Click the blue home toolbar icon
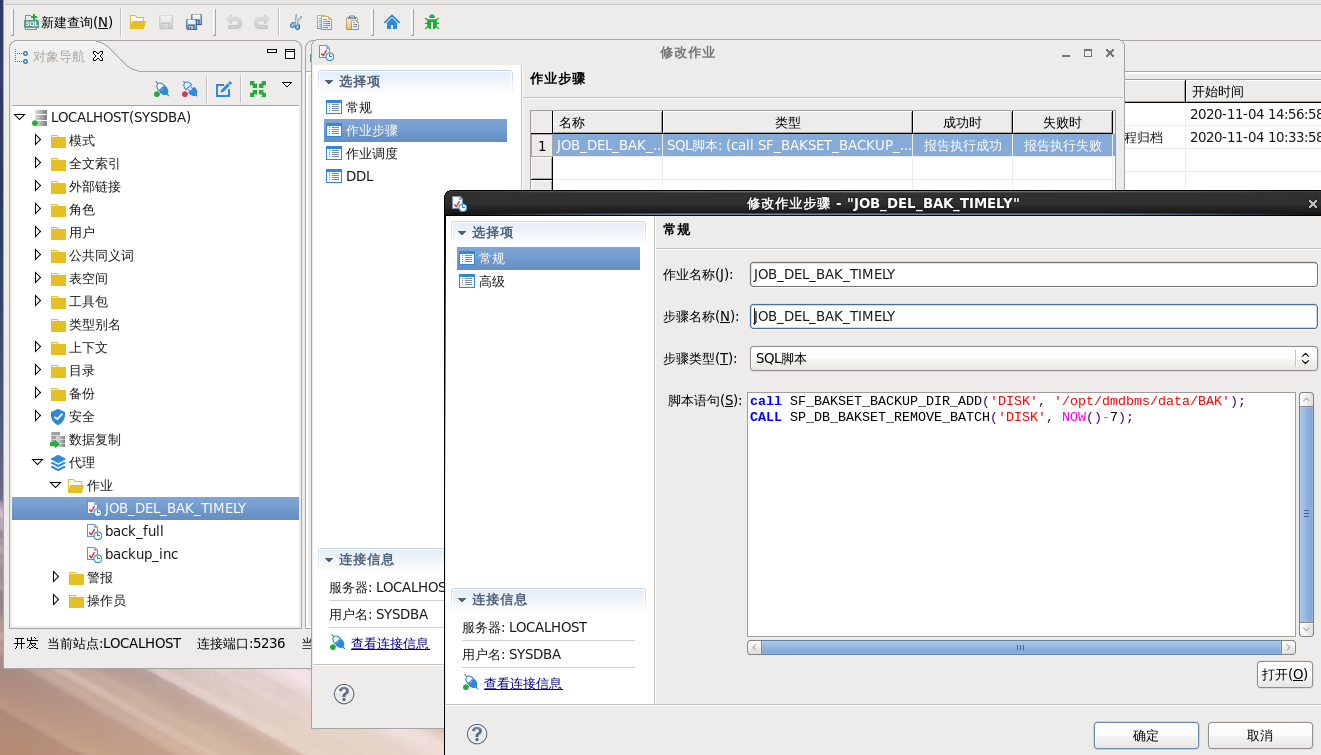The height and width of the screenshot is (755, 1321). point(392,22)
